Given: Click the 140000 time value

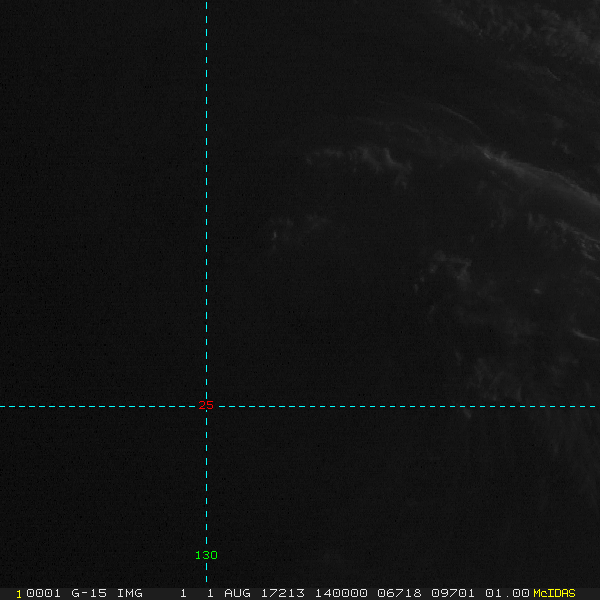Looking at the screenshot, I should (x=341, y=593).
